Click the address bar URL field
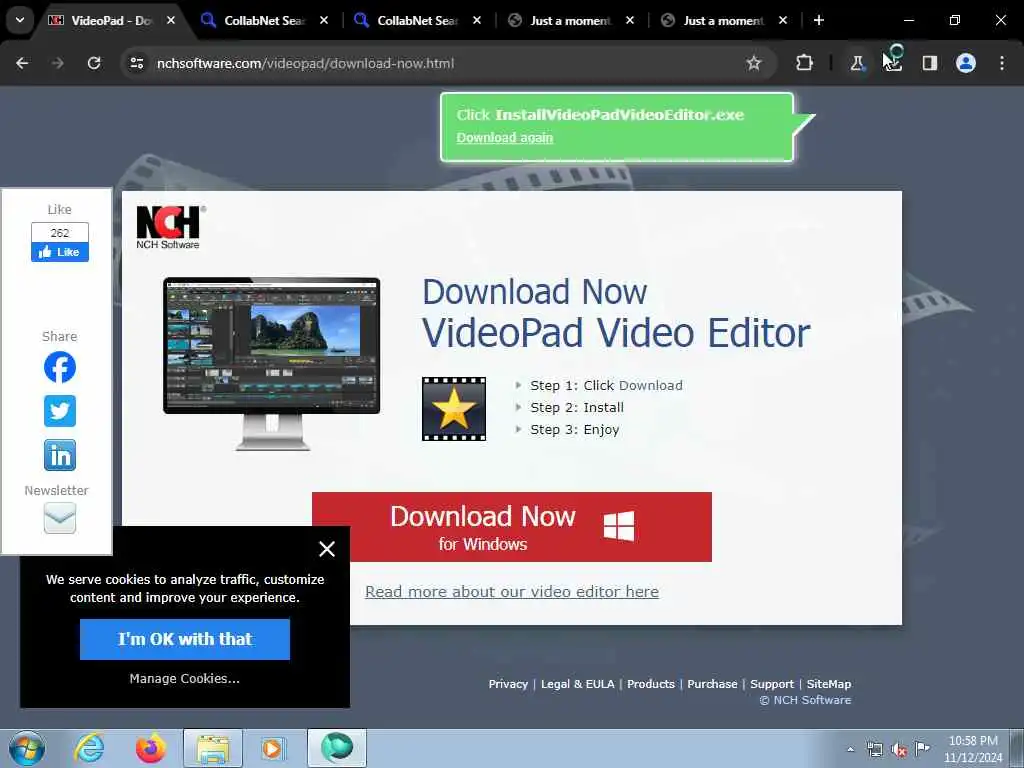This screenshot has height=768, width=1024. pyautogui.click(x=444, y=63)
